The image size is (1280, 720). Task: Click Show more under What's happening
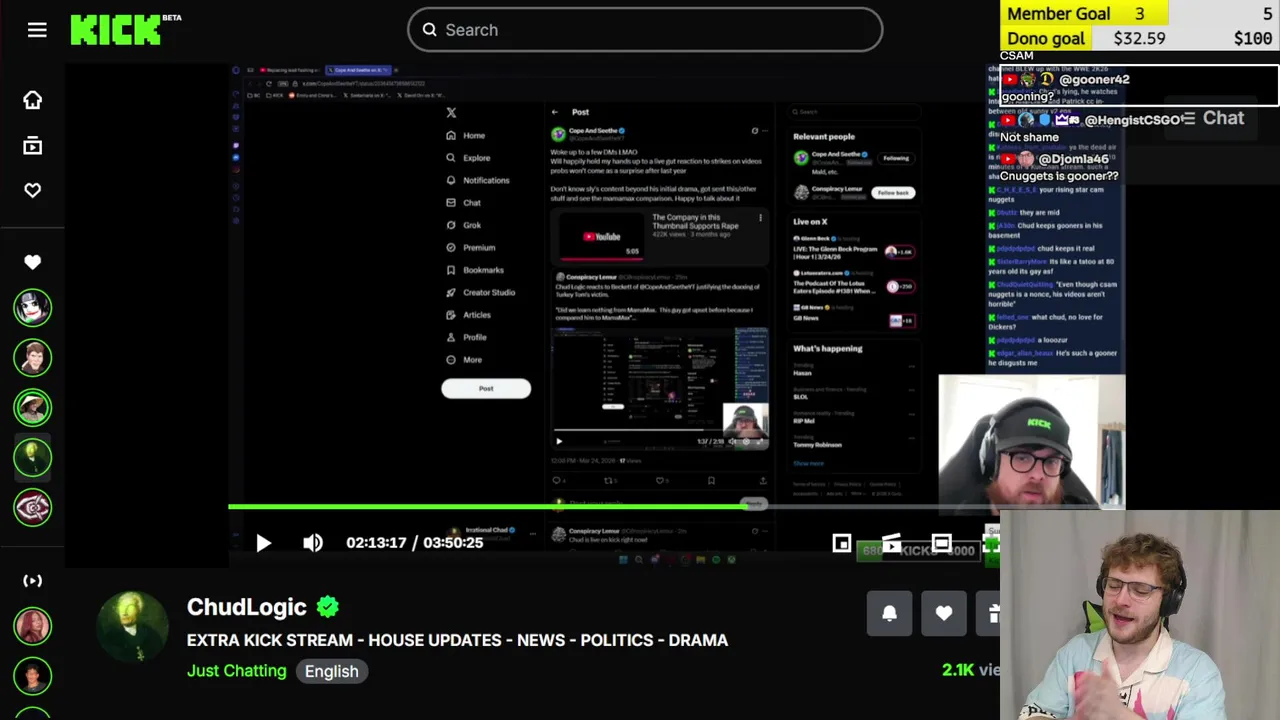[808, 463]
